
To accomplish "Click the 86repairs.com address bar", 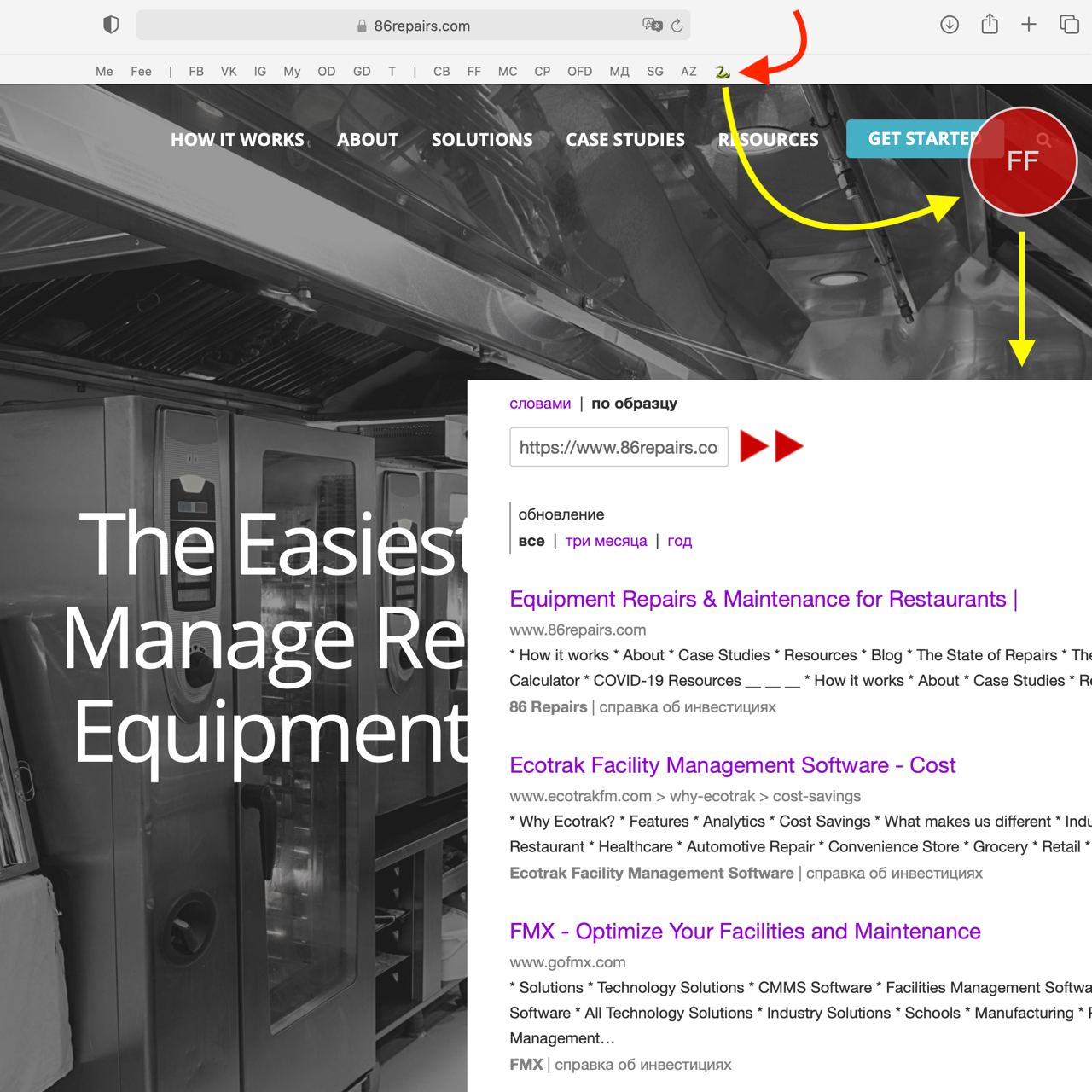I will click(413, 26).
